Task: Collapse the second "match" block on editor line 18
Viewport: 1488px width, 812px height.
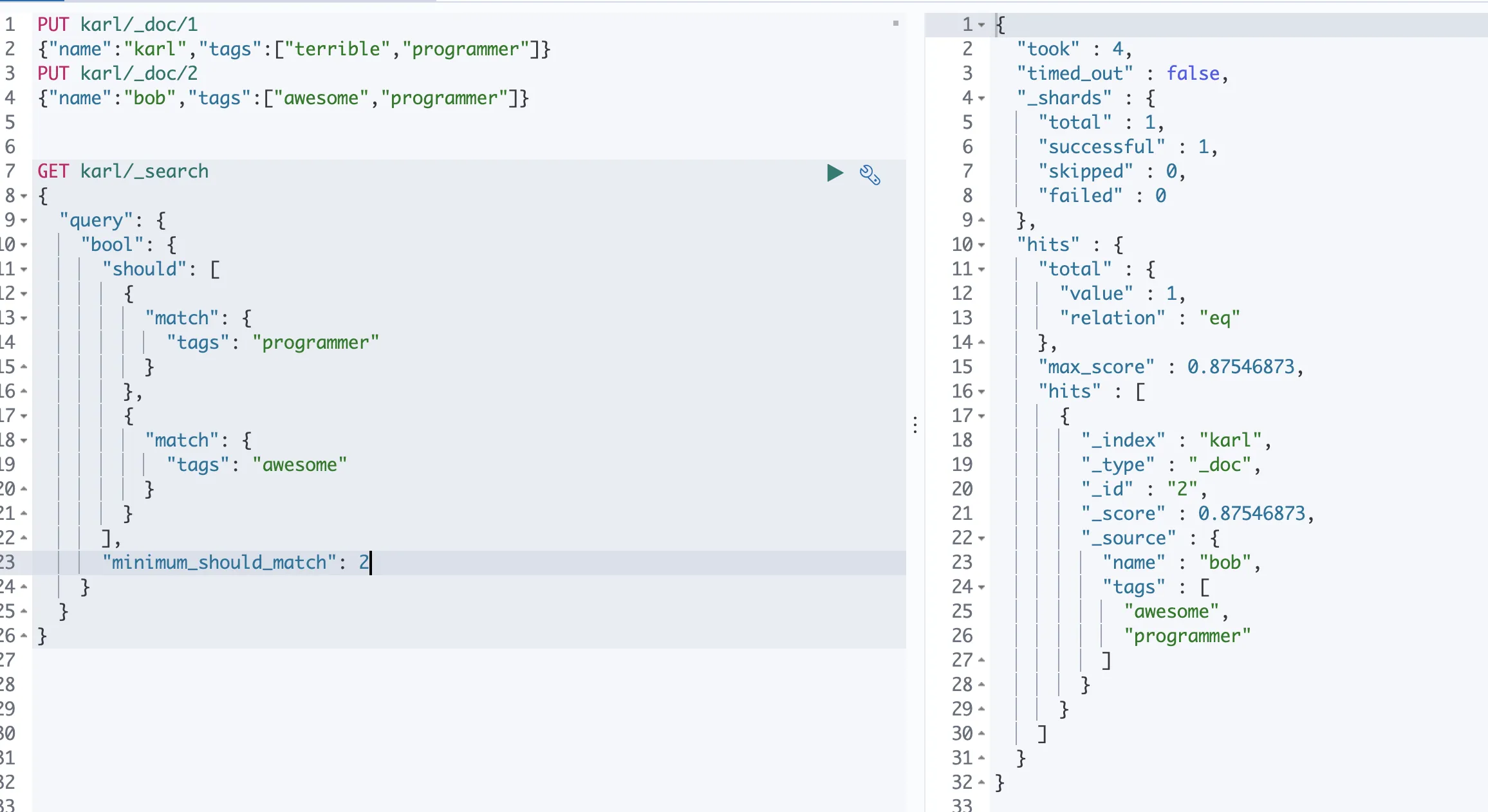Action: [24, 441]
